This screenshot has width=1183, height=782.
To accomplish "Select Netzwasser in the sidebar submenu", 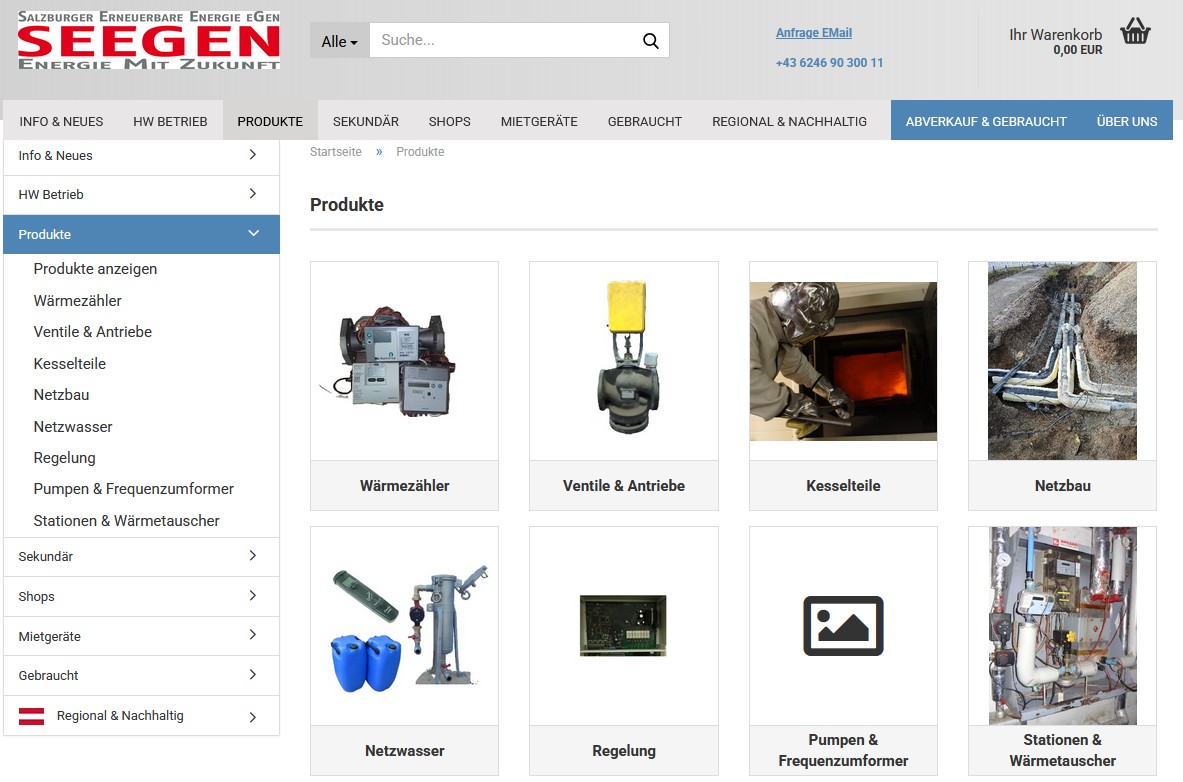I will [x=73, y=427].
